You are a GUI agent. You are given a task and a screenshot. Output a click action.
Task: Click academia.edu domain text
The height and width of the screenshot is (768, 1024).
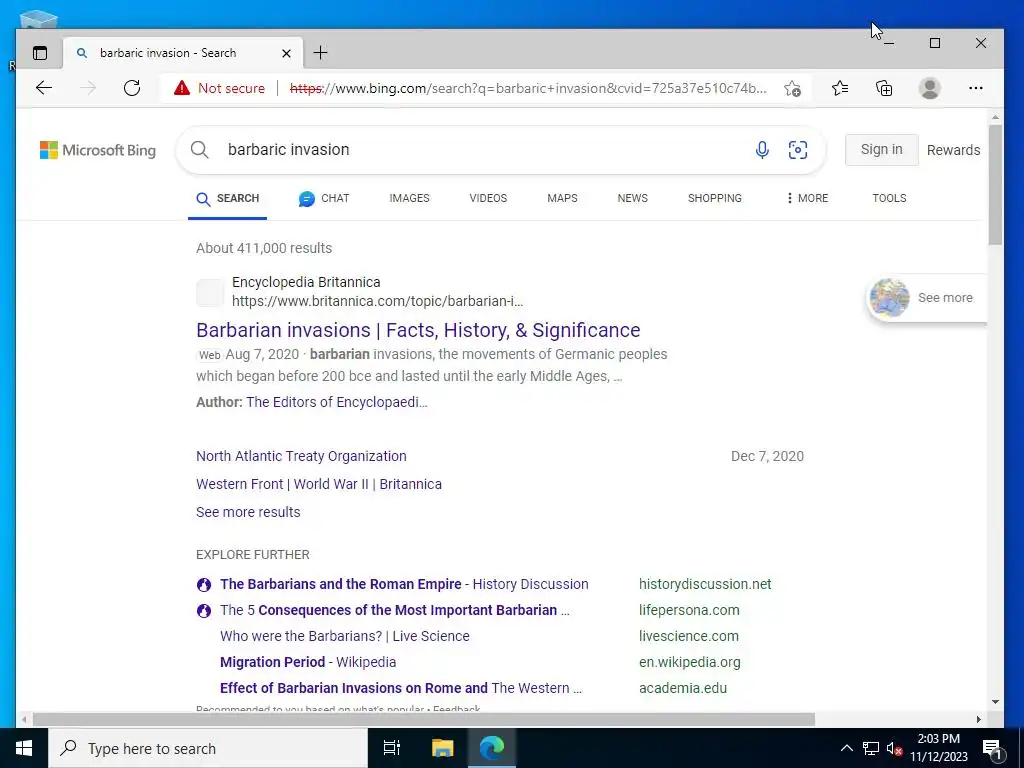tap(682, 688)
